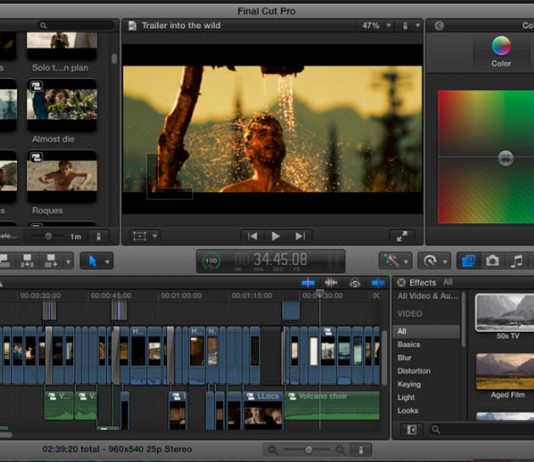Select the 'Roques' clip thumbnail
The width and height of the screenshot is (534, 462).
(62, 176)
